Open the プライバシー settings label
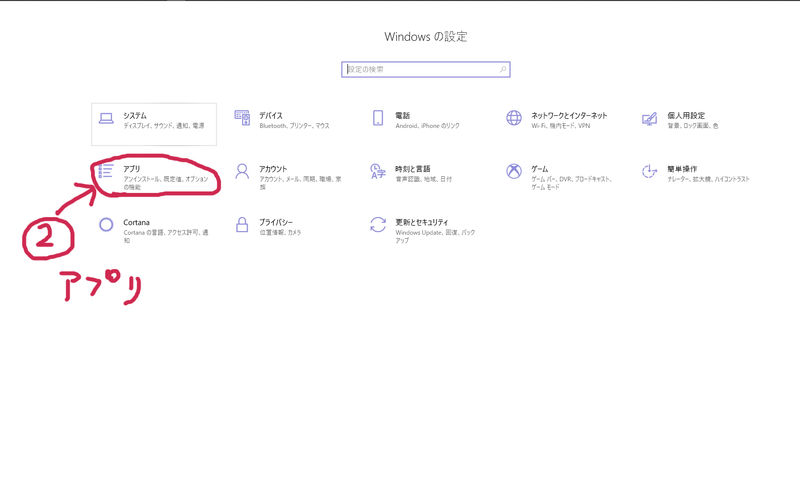800x490 pixels. click(276, 223)
